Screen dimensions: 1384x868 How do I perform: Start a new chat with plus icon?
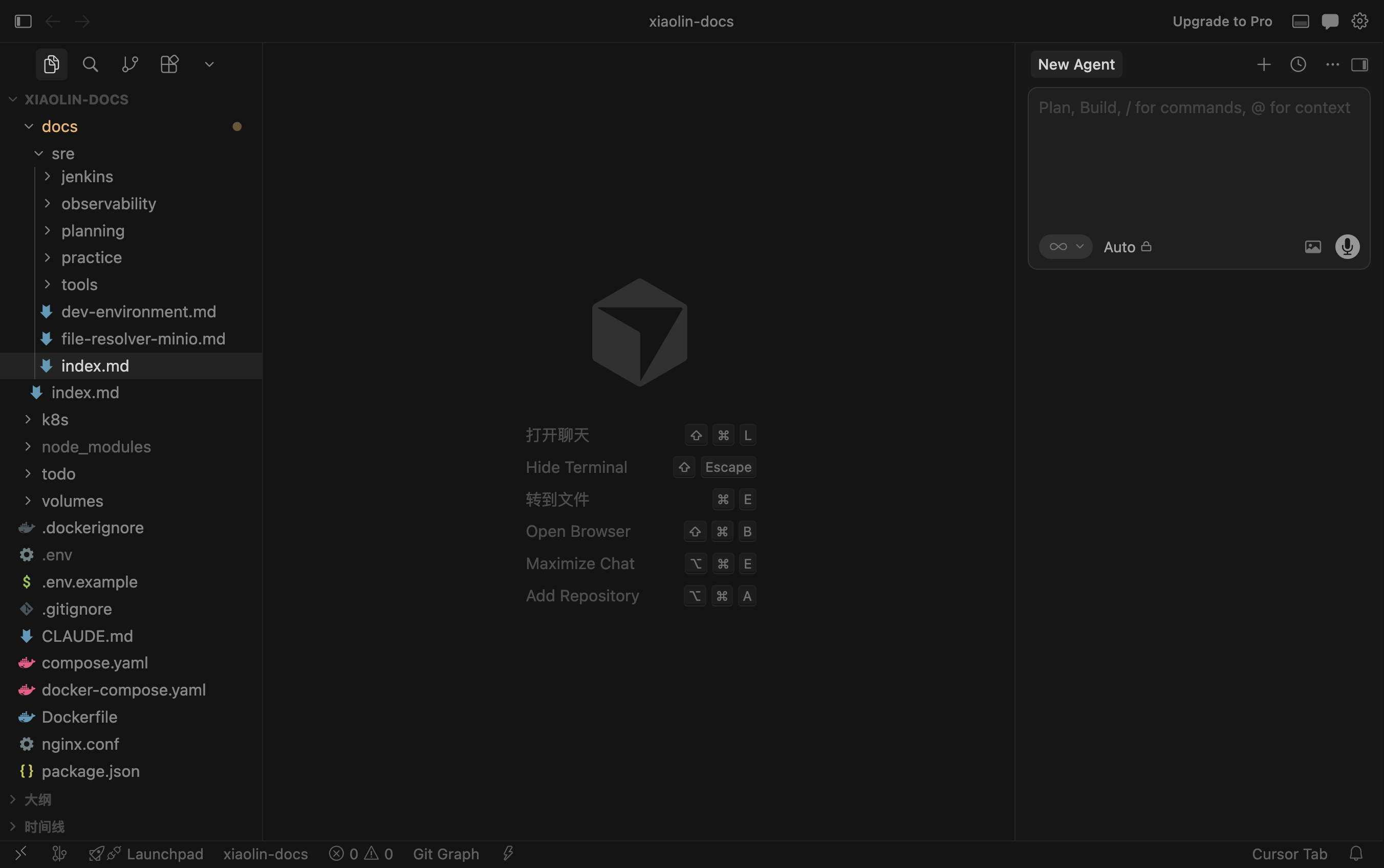[1263, 64]
